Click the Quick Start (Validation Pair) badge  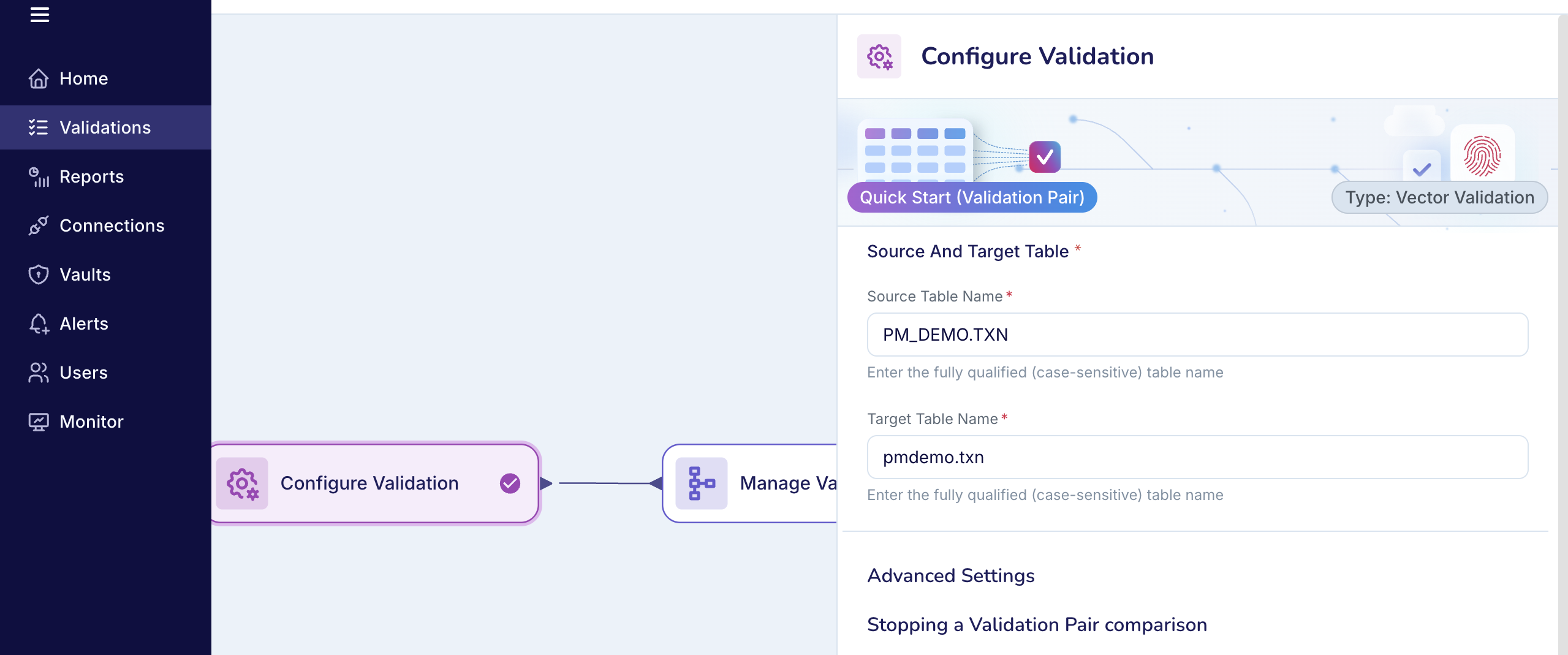coord(972,197)
